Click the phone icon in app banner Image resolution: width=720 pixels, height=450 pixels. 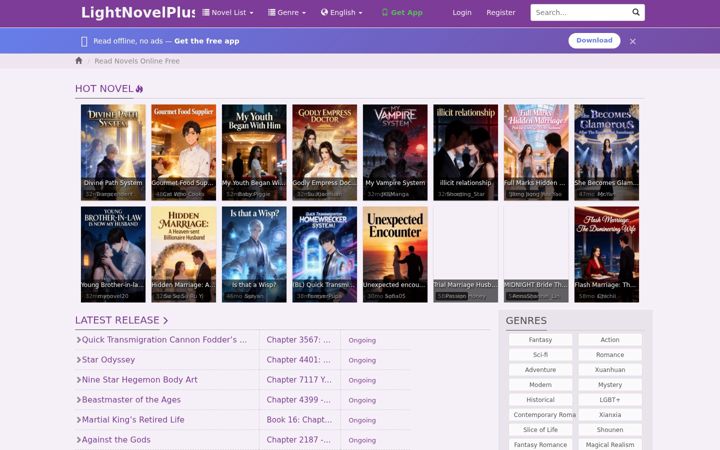click(x=84, y=41)
